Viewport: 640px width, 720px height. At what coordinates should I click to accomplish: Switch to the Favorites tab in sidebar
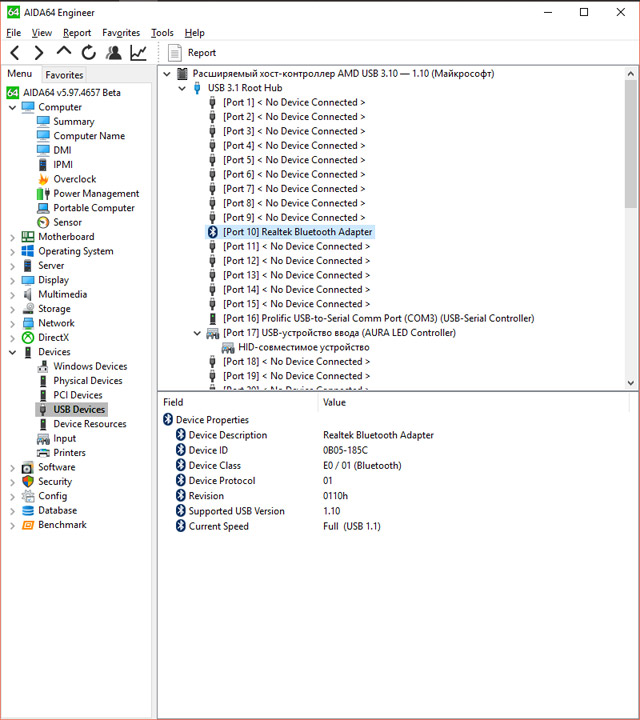(64, 75)
